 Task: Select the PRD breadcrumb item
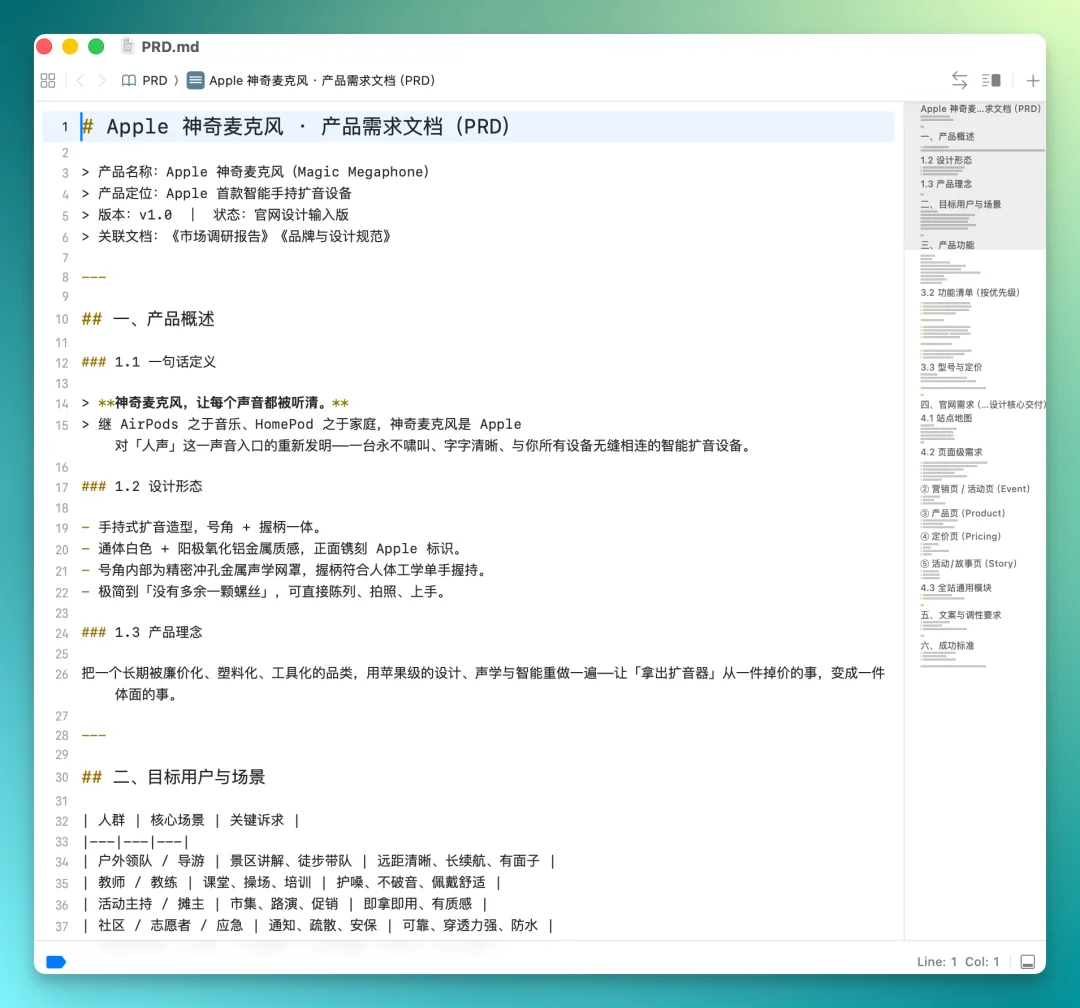click(x=155, y=81)
